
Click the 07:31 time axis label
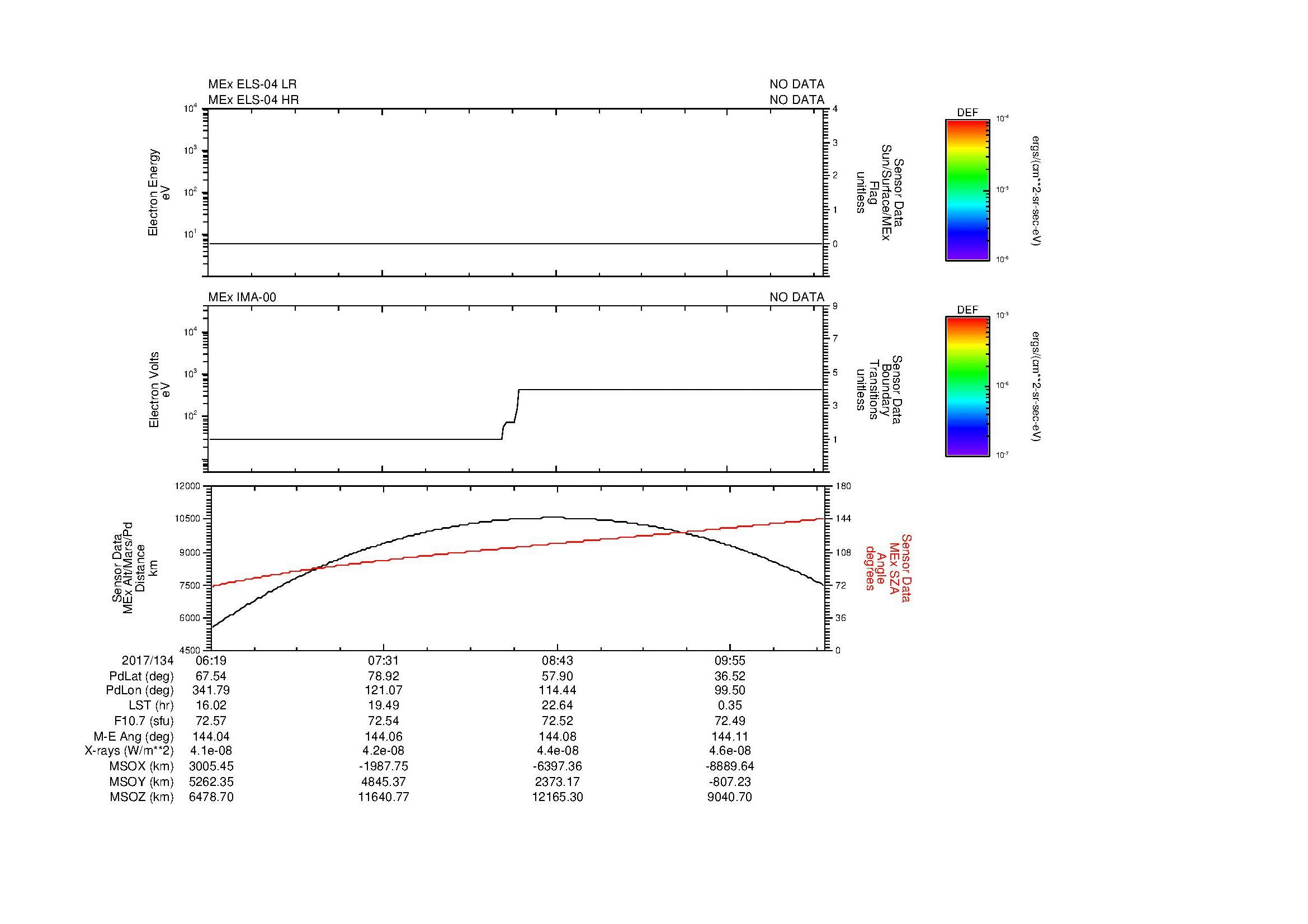[384, 661]
